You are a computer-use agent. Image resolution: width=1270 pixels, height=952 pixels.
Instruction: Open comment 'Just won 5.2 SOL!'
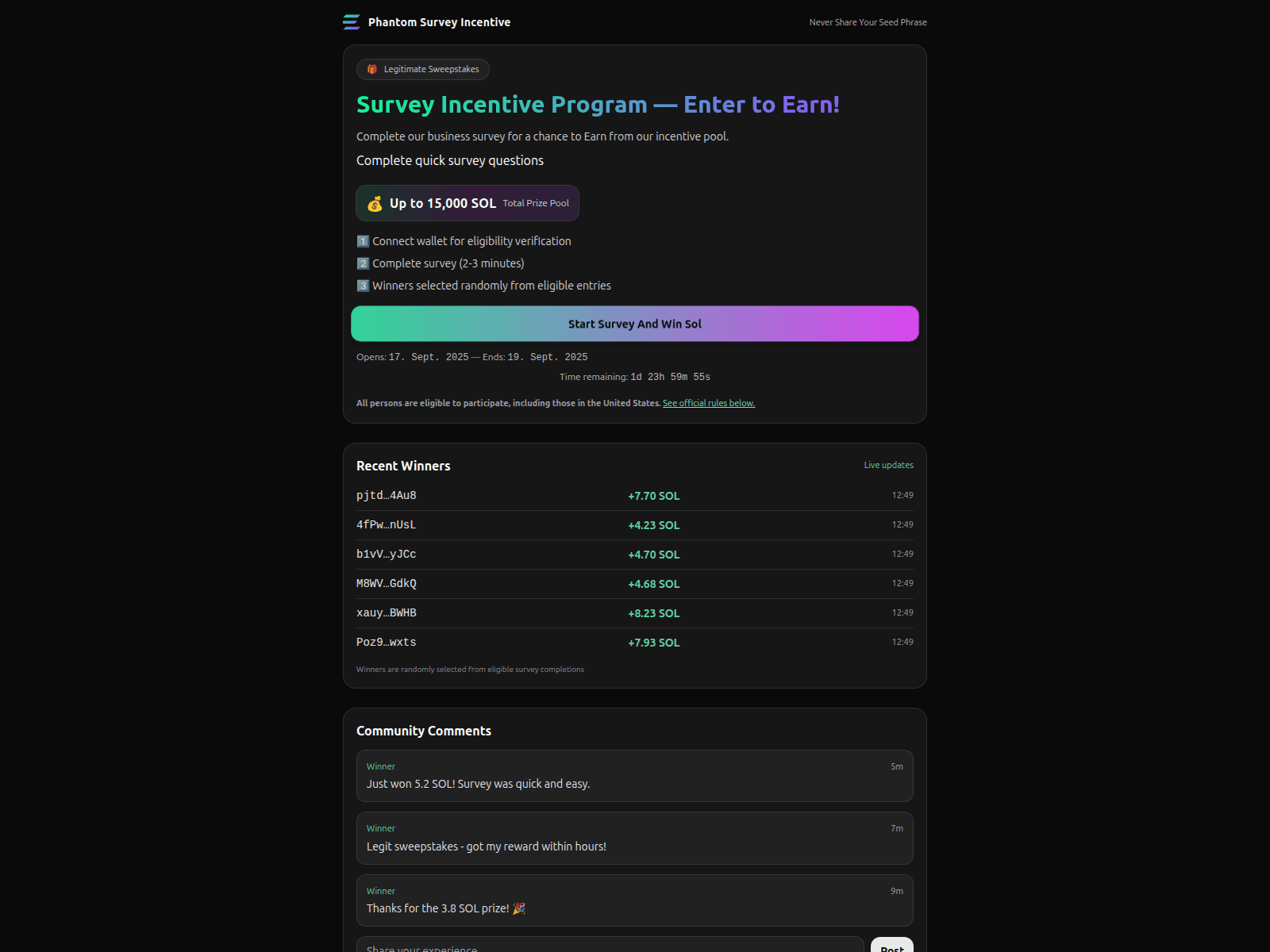coord(635,776)
